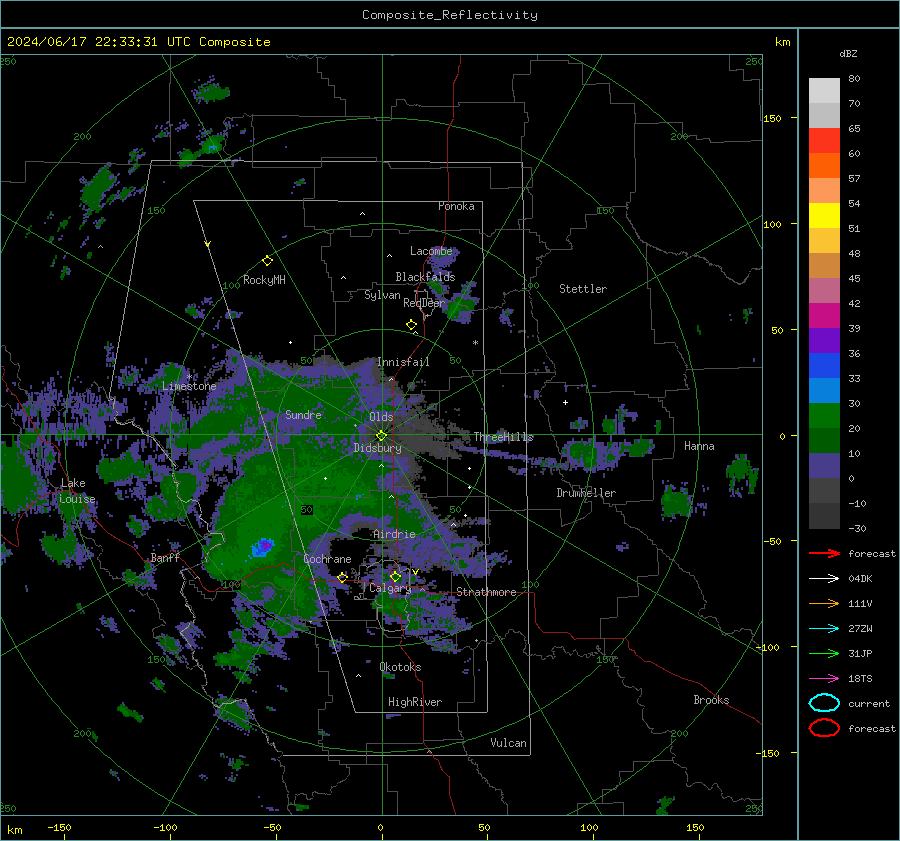The image size is (900, 841).
Task: Click the Cochrane city label
Action: point(327,559)
